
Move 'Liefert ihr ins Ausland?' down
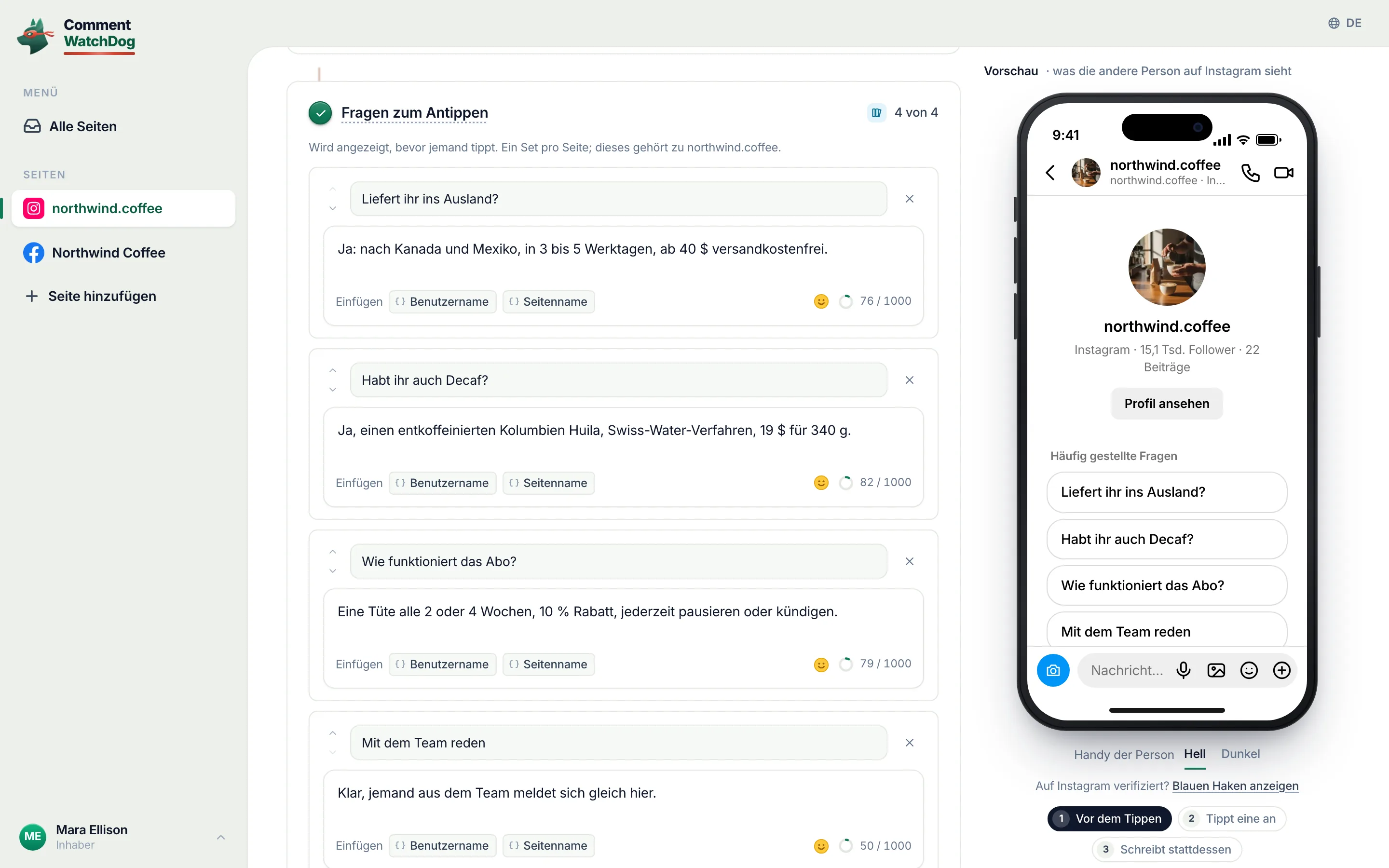coord(333,208)
